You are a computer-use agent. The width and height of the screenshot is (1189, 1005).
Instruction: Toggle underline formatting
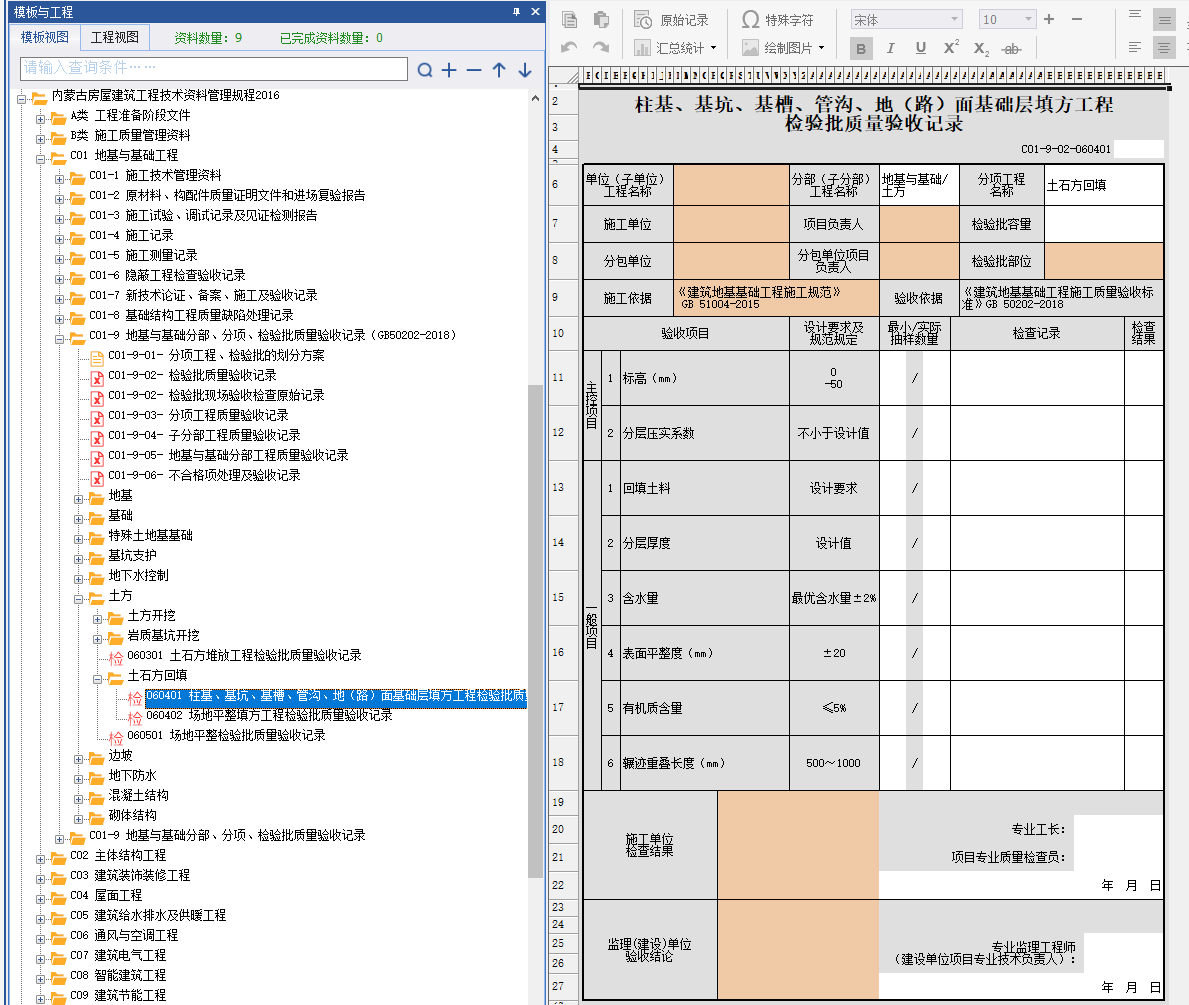(921, 49)
